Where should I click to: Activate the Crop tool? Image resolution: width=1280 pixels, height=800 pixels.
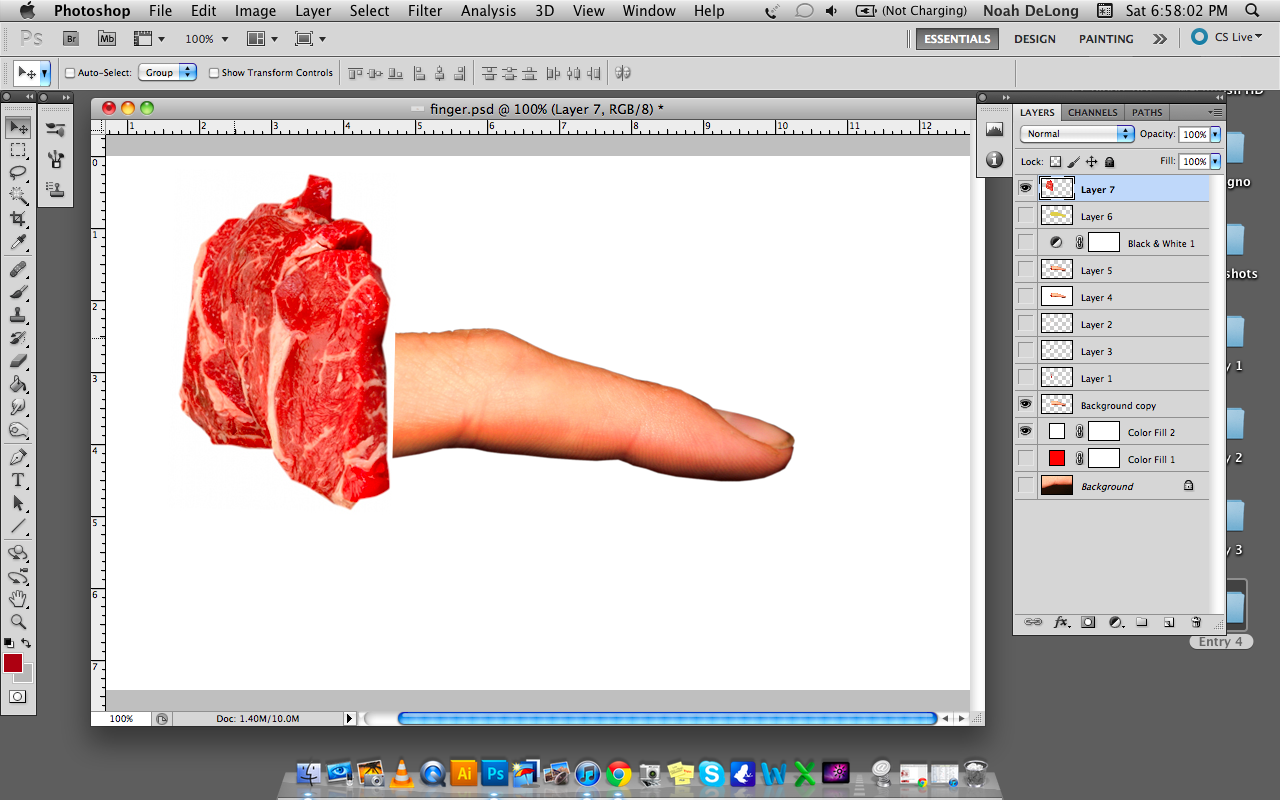(18, 219)
